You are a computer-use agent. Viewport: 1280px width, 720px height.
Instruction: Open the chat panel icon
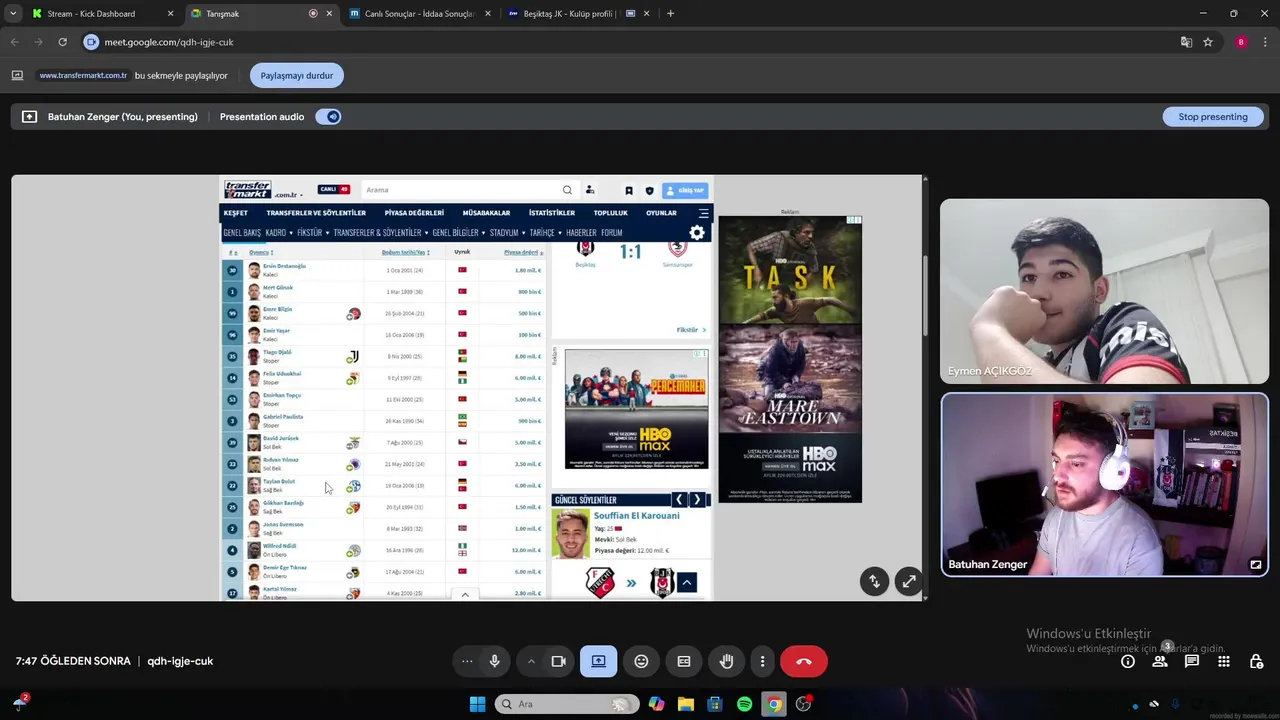[x=1192, y=661]
